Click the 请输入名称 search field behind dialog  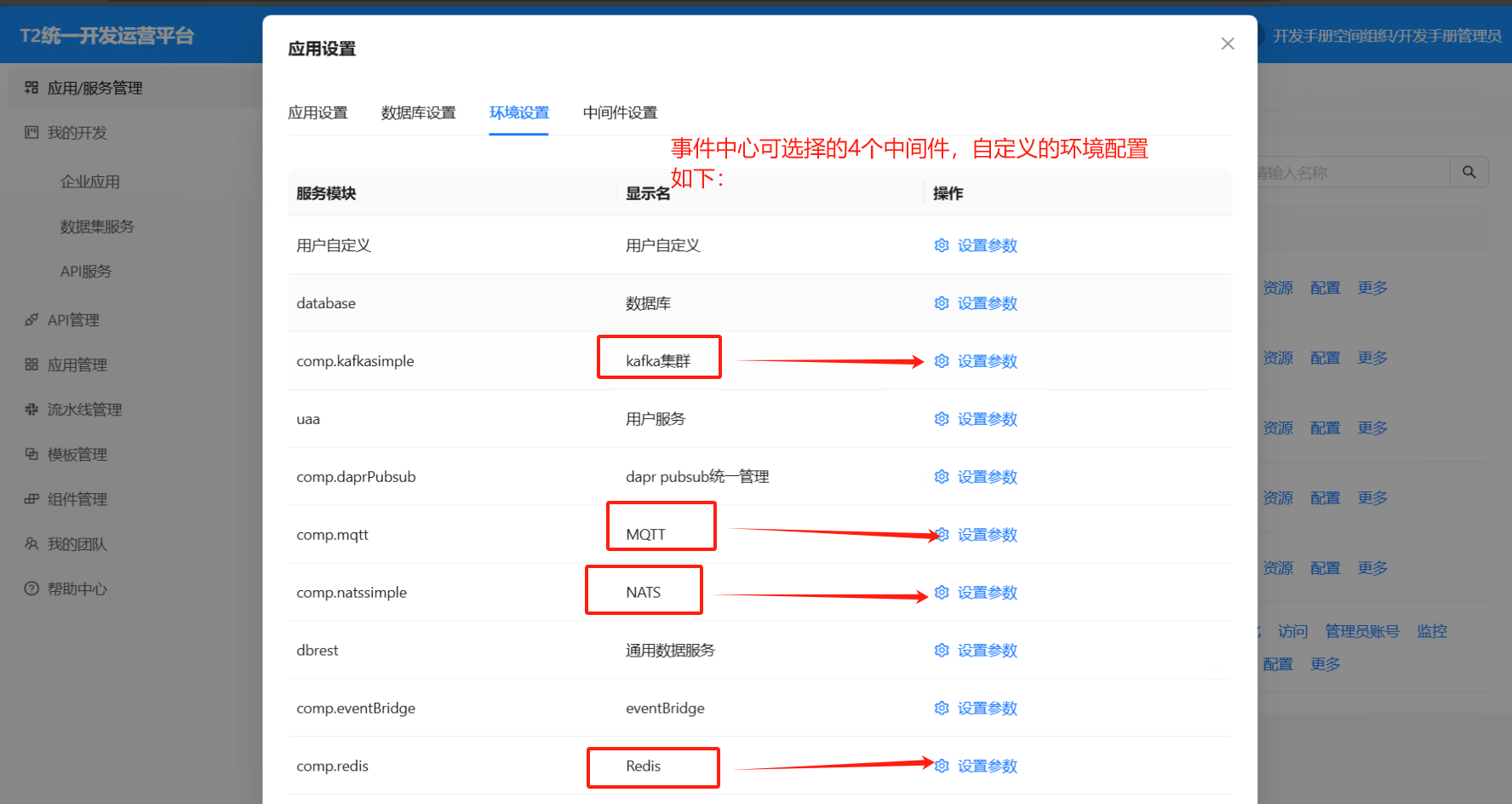(1354, 172)
